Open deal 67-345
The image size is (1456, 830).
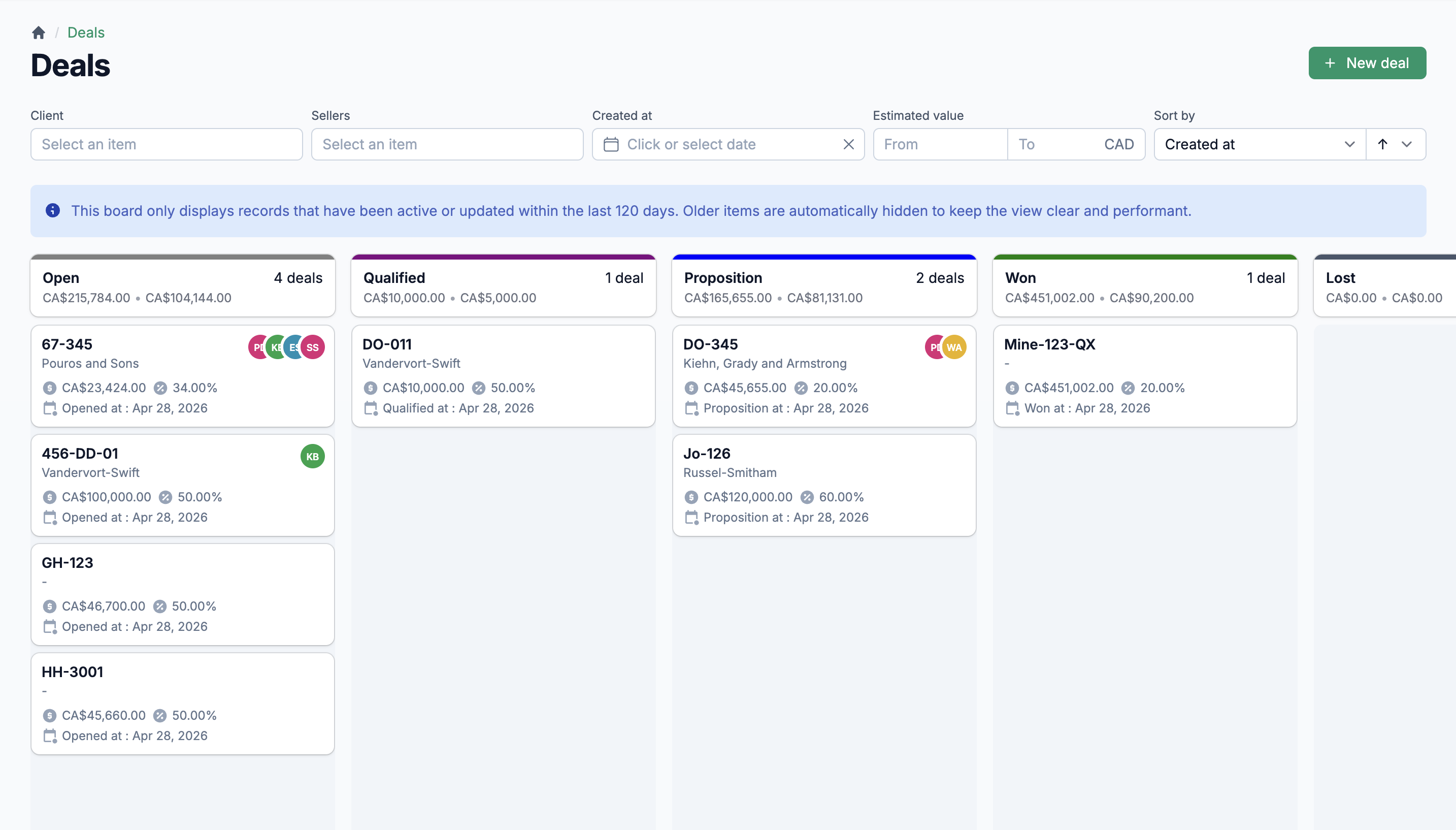(183, 376)
